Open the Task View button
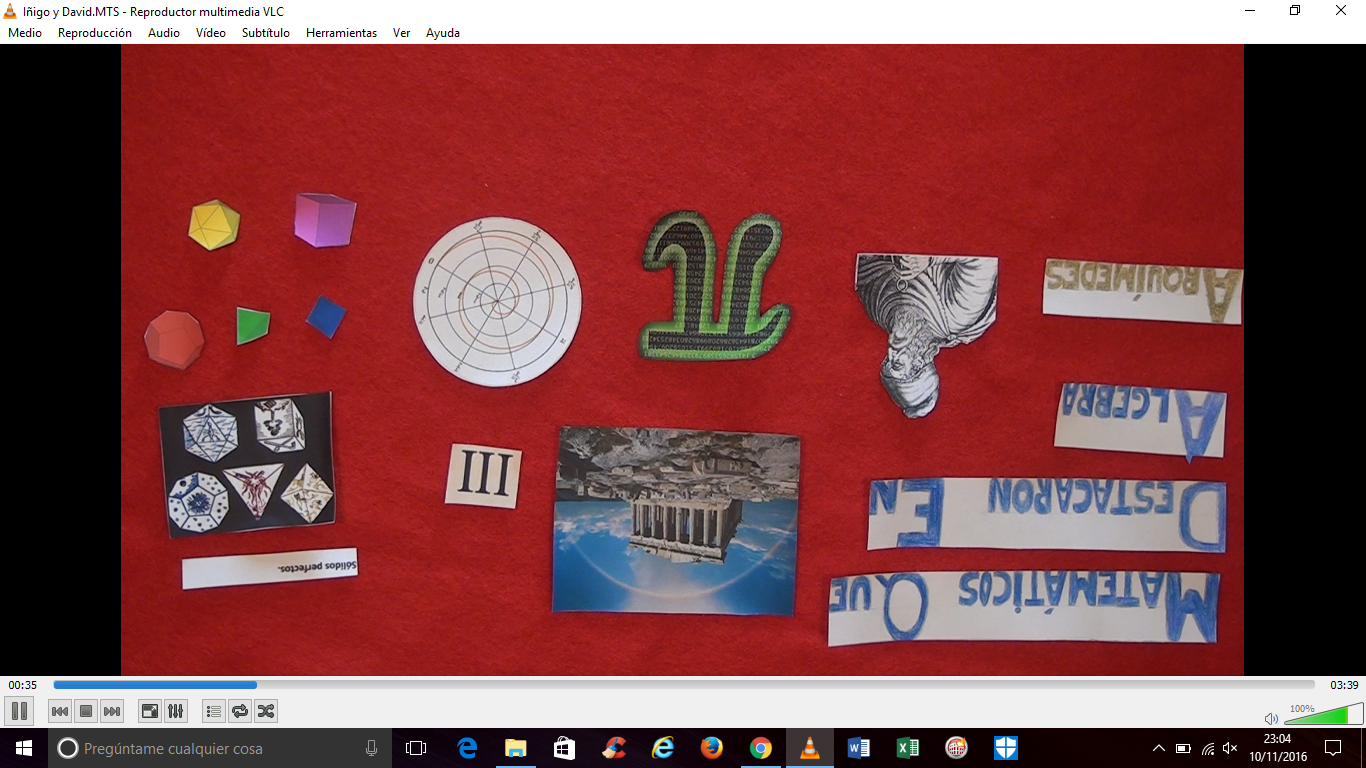The width and height of the screenshot is (1366, 768). 416,747
